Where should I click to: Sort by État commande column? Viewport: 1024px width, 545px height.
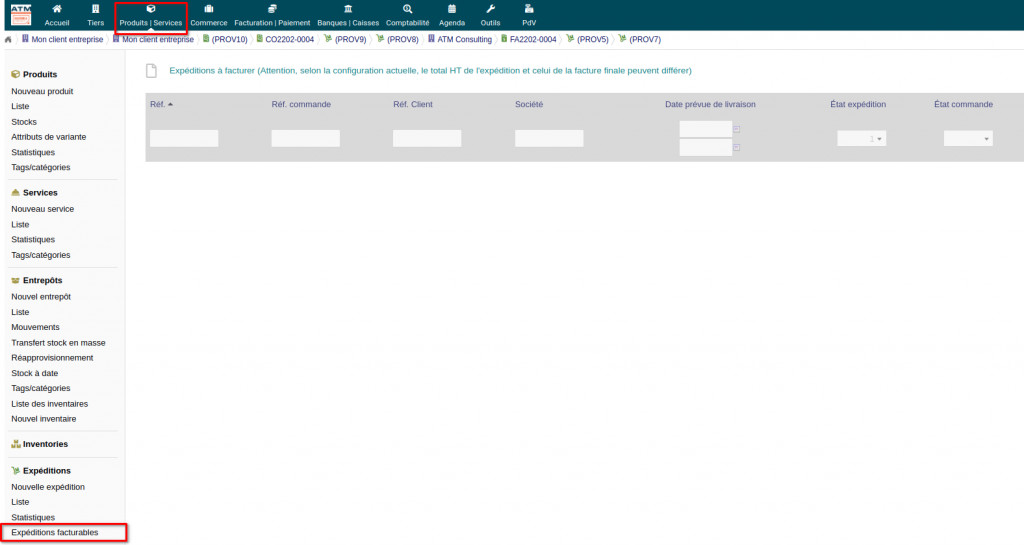point(963,104)
